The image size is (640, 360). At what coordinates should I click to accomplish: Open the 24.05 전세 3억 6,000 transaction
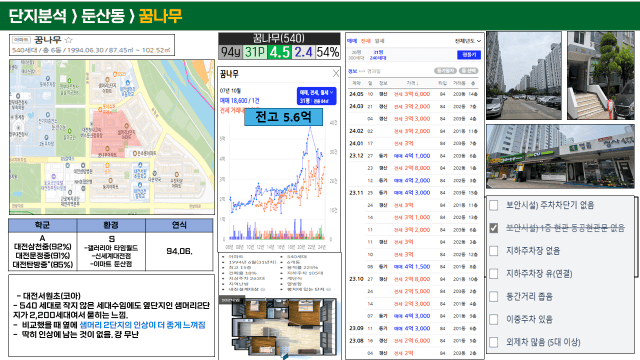(x=413, y=94)
